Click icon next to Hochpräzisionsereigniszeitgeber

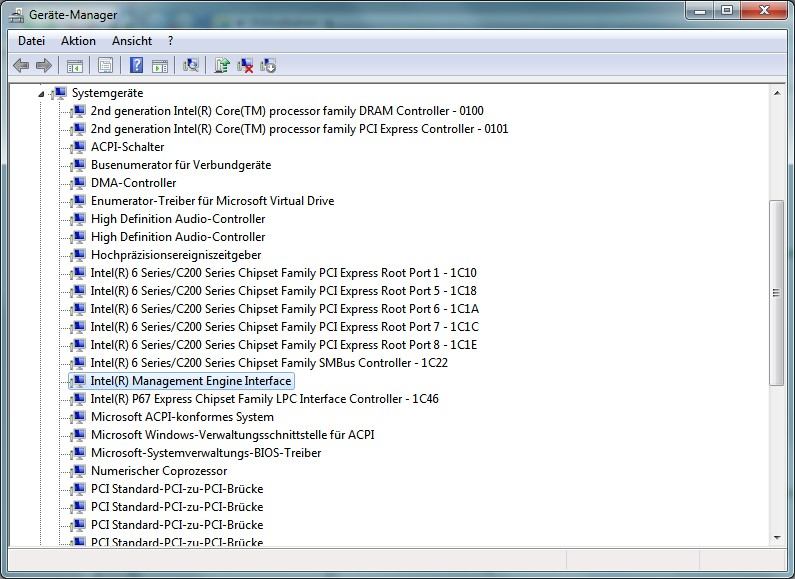coord(79,255)
